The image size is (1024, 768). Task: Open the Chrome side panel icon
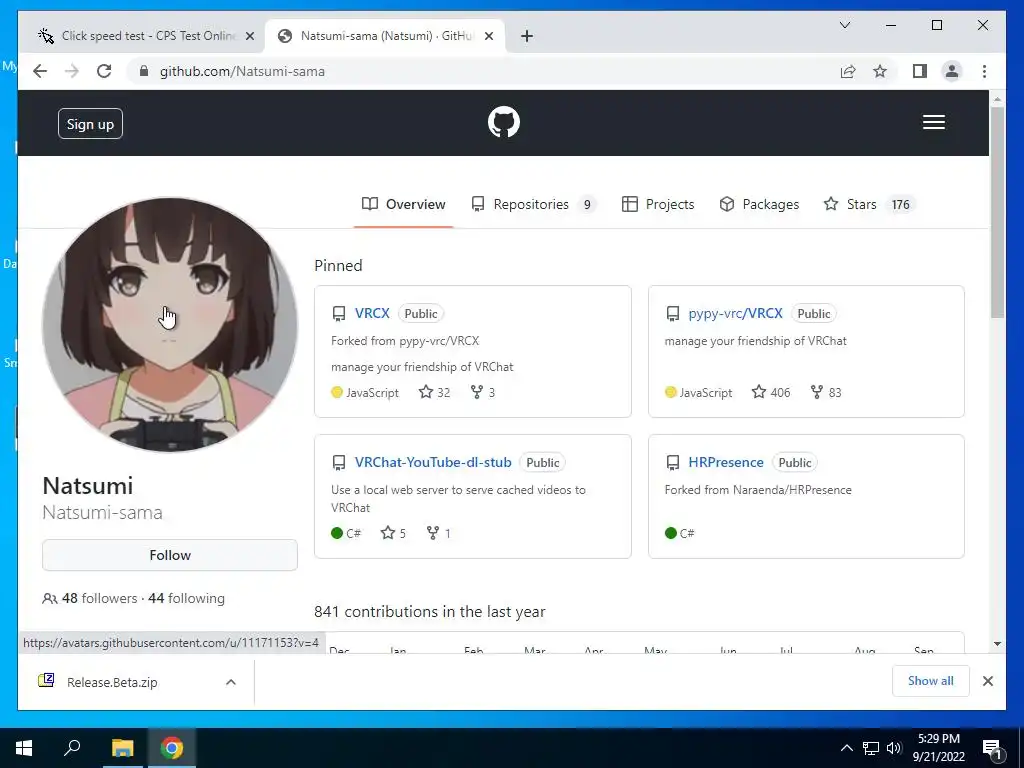(x=920, y=71)
